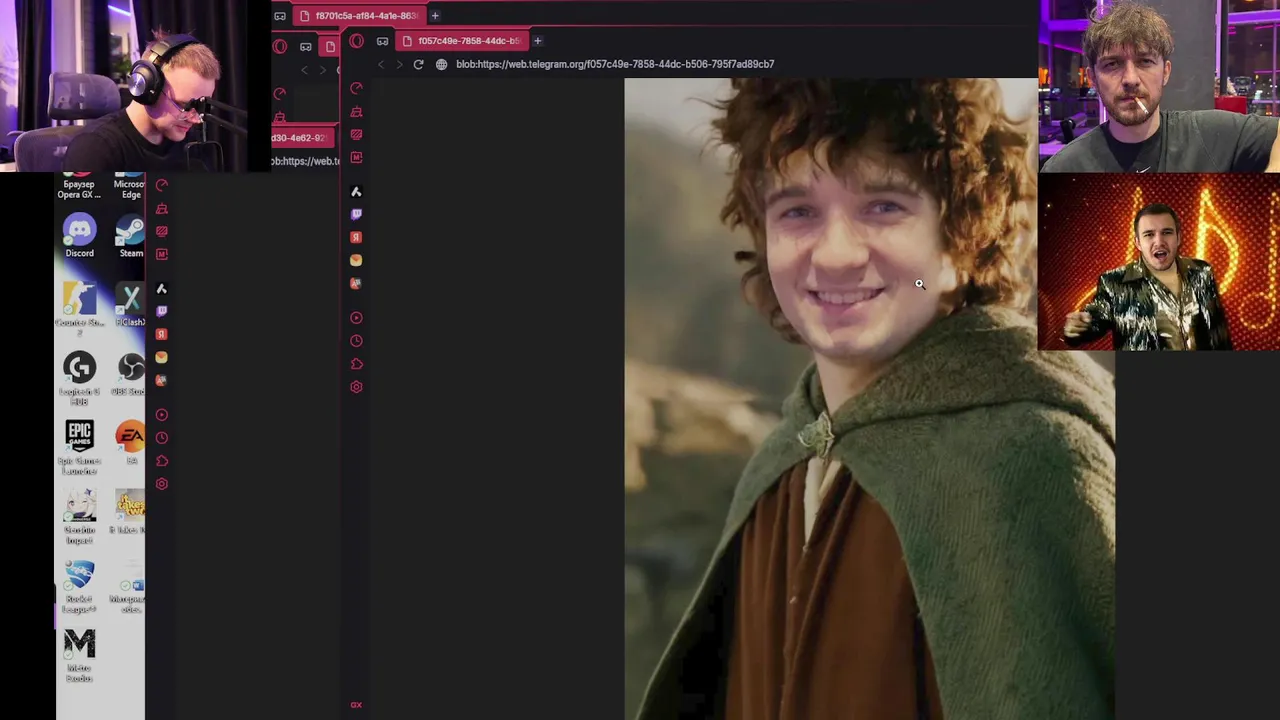This screenshot has height=720, width=1280.
Task: Select EA app desktop shortcut
Action: [x=130, y=443]
